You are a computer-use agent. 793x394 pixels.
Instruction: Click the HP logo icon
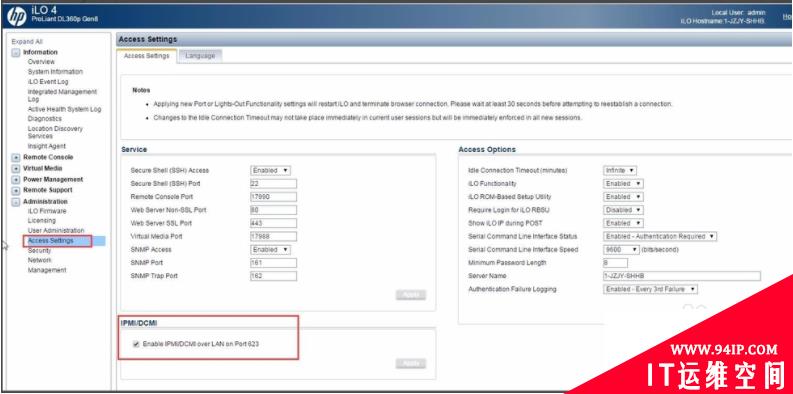(x=17, y=17)
